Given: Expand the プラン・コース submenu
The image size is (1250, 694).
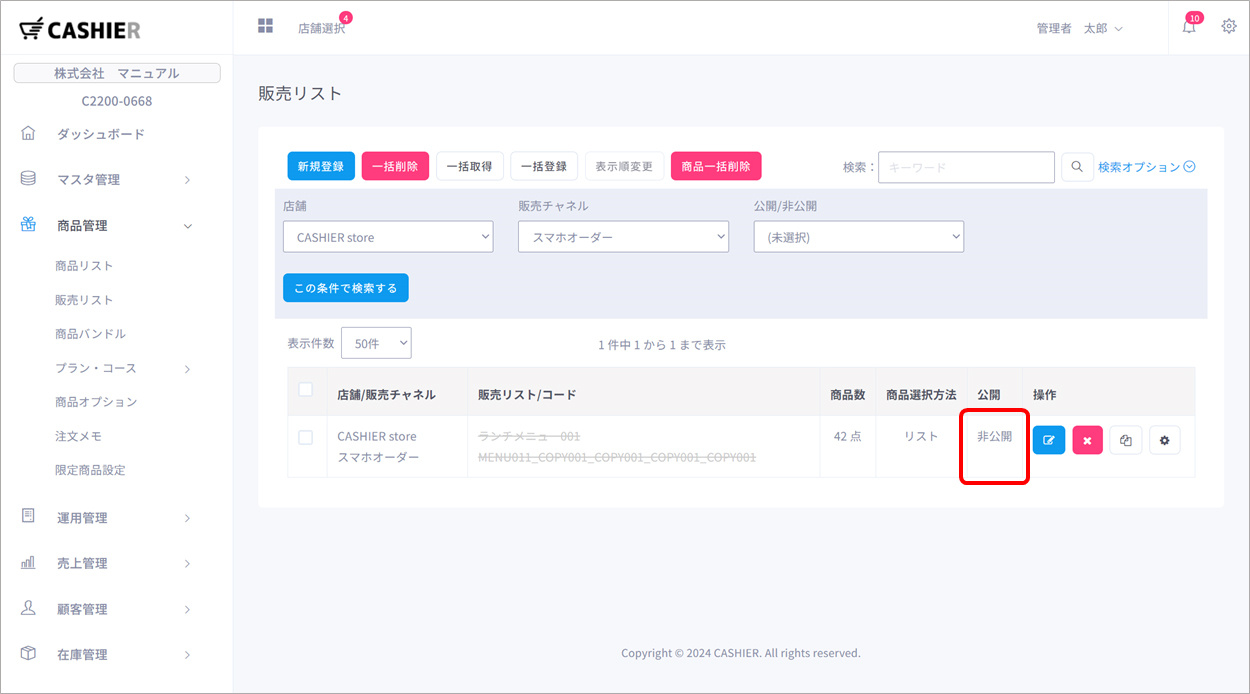Looking at the screenshot, I should pyautogui.click(x=123, y=368).
